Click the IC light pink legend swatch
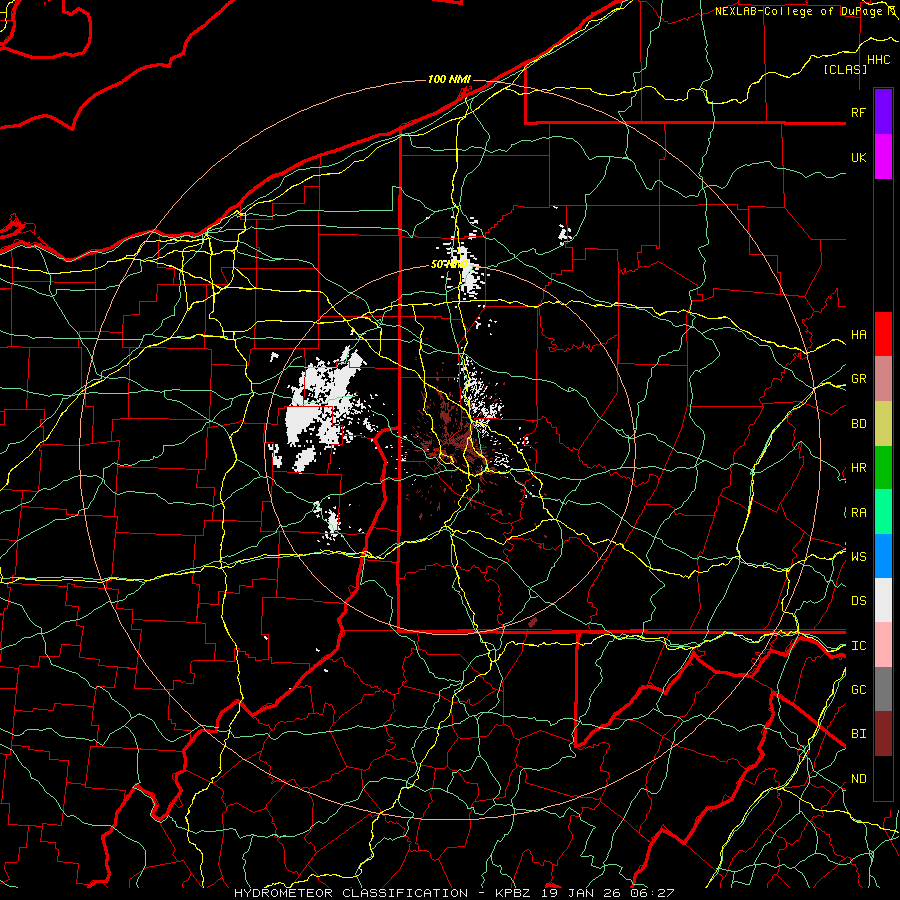900x900 pixels. [x=883, y=645]
